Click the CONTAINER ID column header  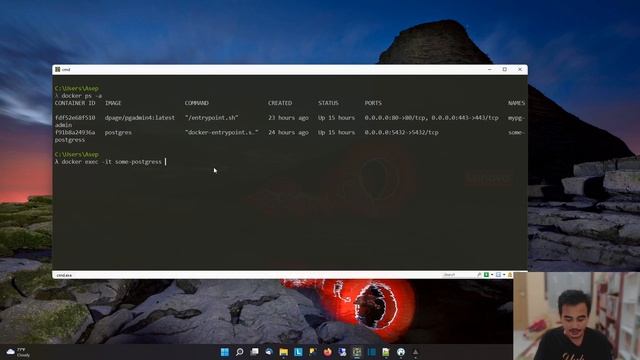(75, 103)
